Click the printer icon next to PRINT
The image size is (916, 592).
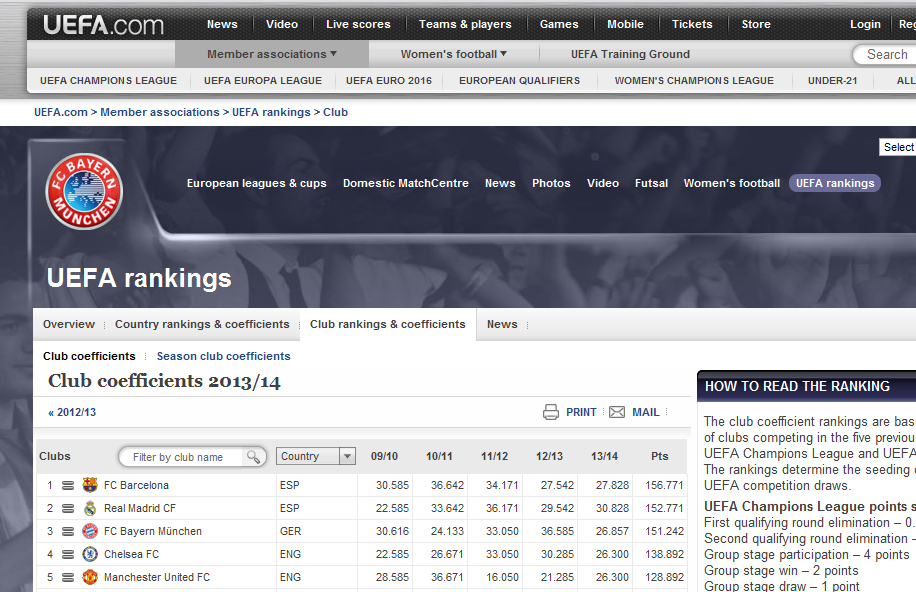coord(550,412)
